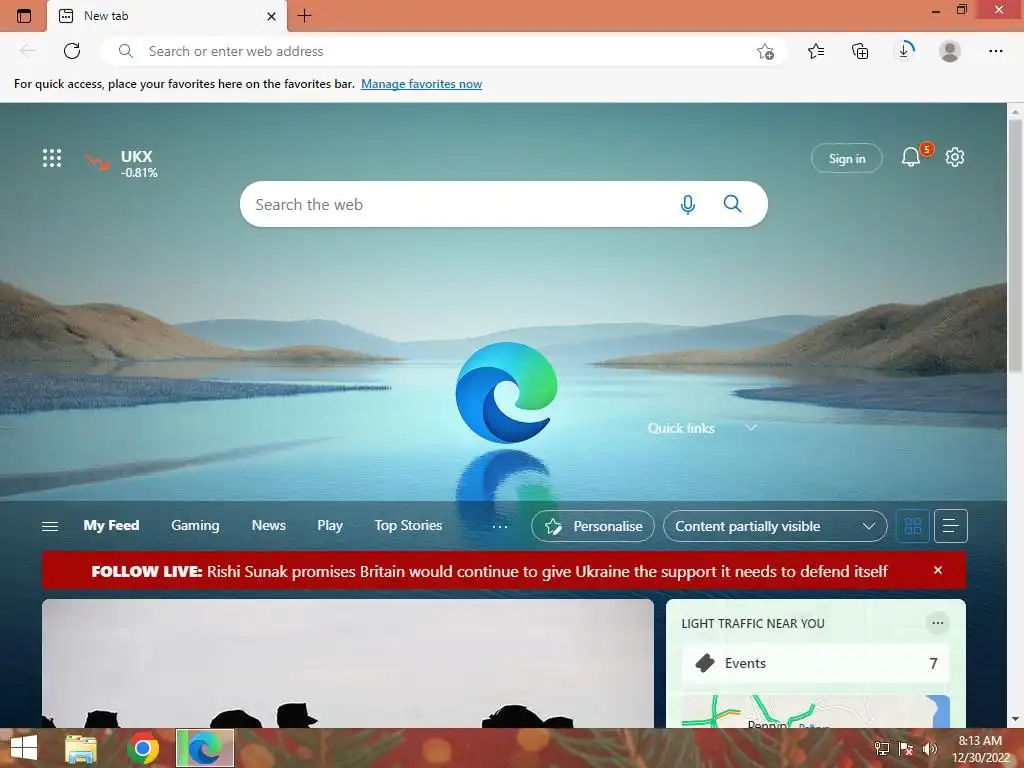Dismiss the FOLLOW LIVE red banner

pos(938,570)
